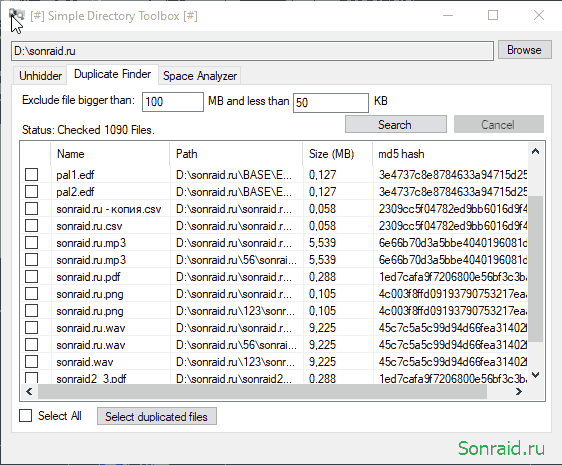Viewport: 562px width, 465px height.
Task: Click the 0,127 size of pal2.edf
Action: click(322, 192)
